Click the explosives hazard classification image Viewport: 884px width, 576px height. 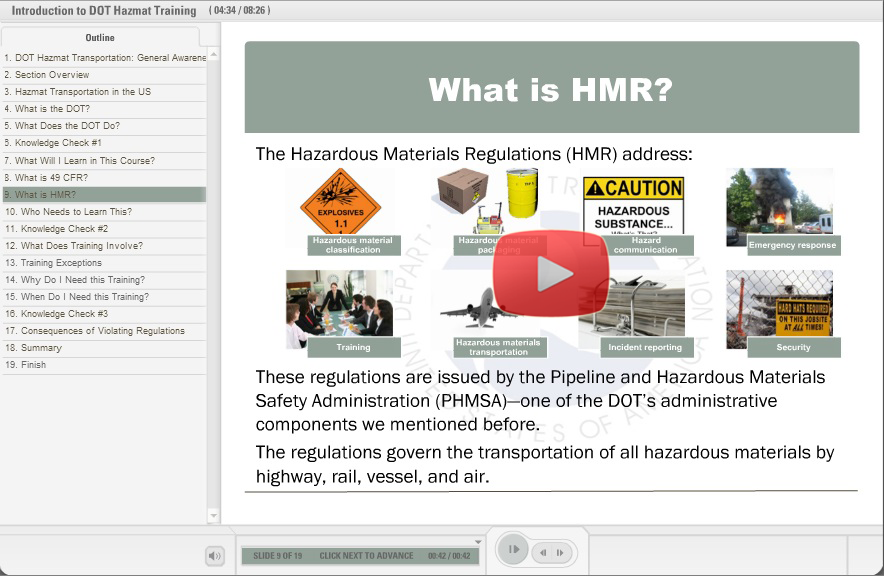click(x=340, y=202)
